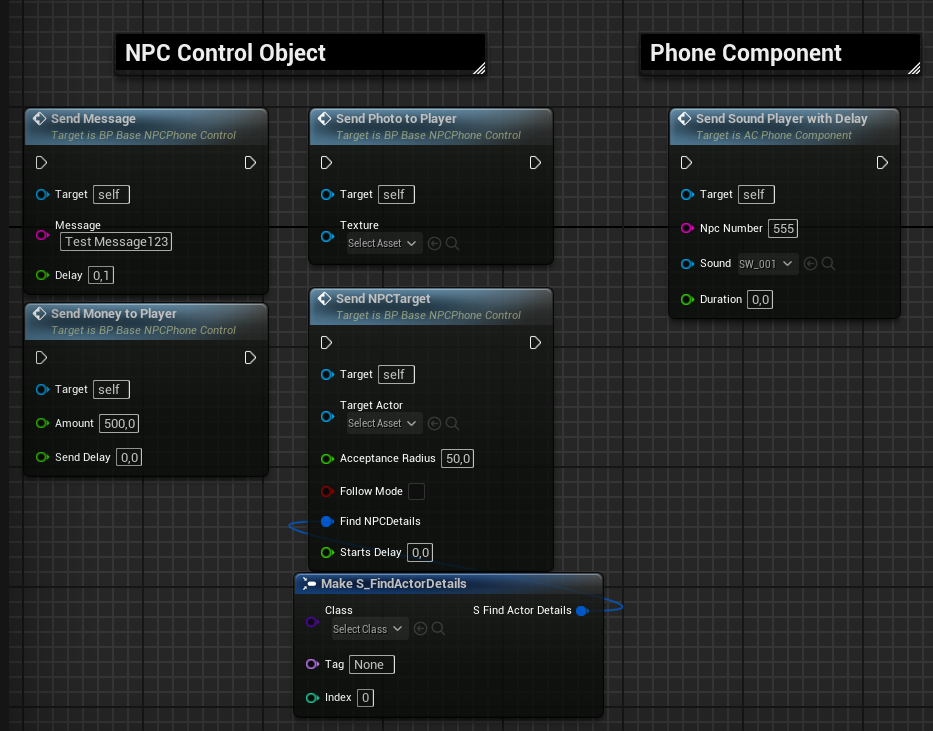Image resolution: width=933 pixels, height=731 pixels.
Task: Click the Amount field showing 500,0
Action: point(120,423)
